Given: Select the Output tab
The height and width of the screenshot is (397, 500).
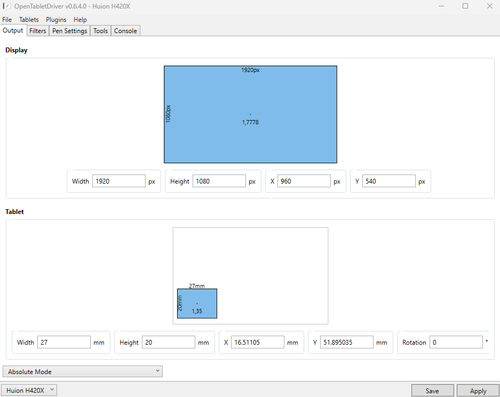Looking at the screenshot, I should [13, 30].
